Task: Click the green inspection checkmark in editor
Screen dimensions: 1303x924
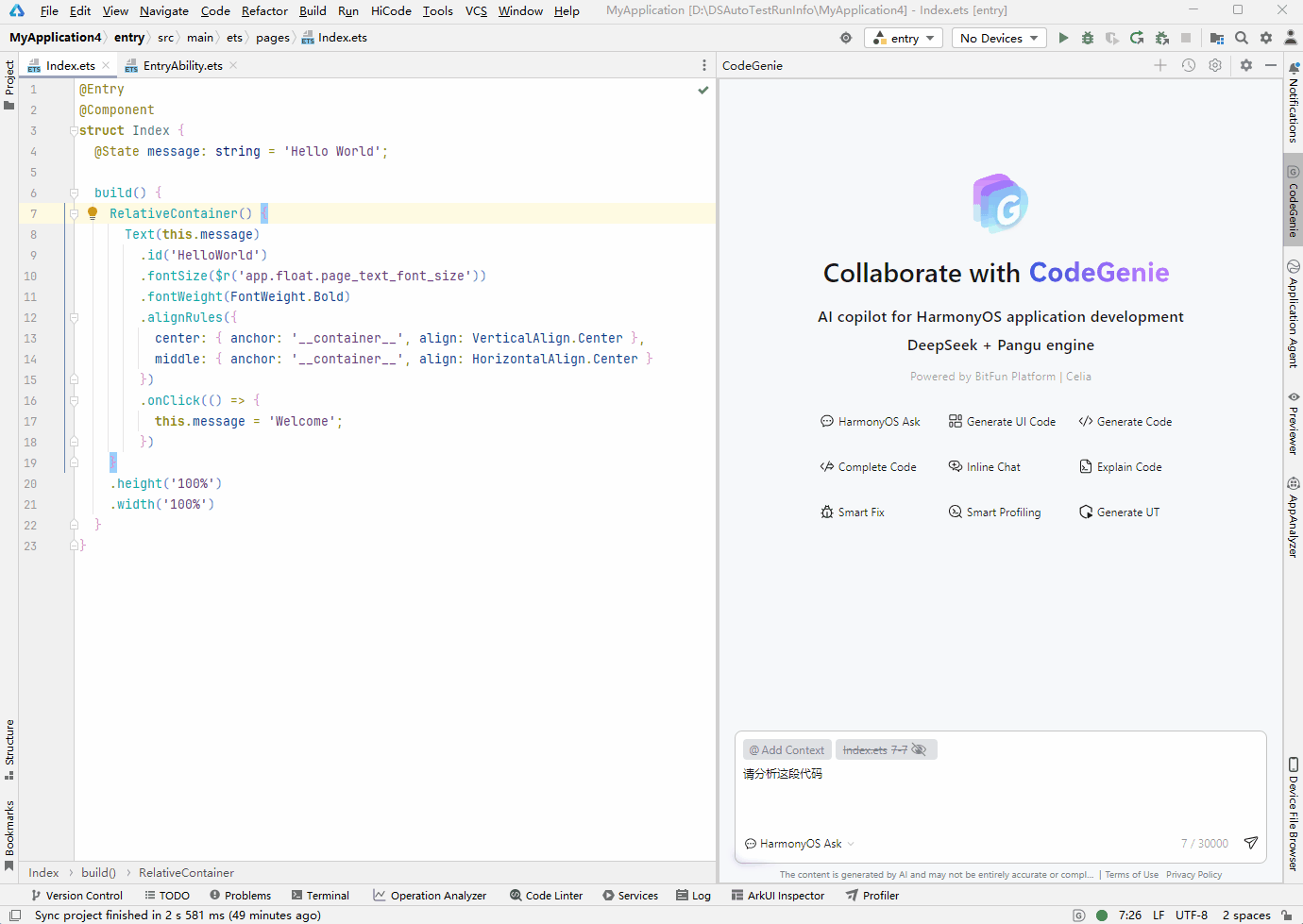Action: [x=703, y=90]
